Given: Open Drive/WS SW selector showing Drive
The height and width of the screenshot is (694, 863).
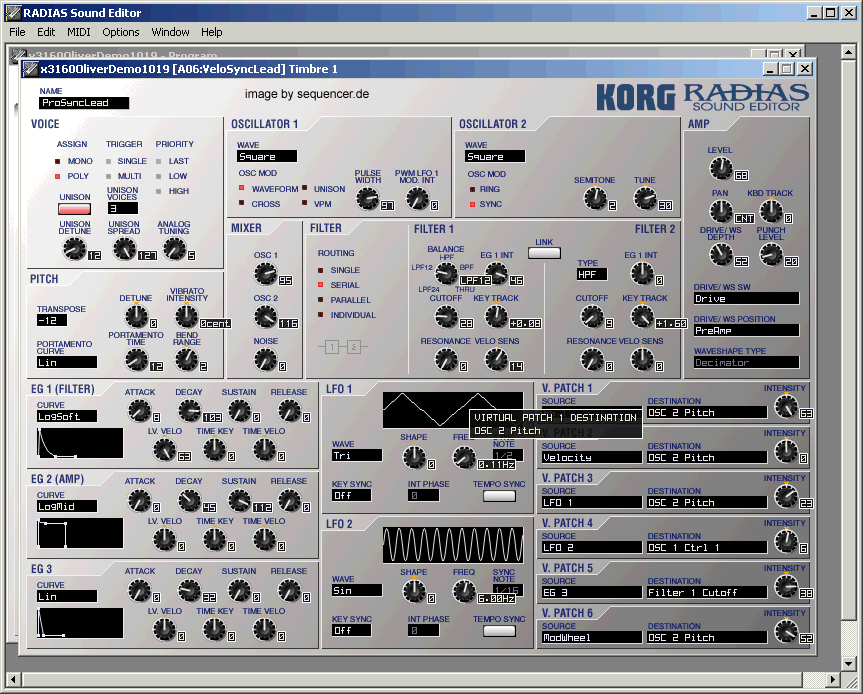Looking at the screenshot, I should tap(746, 298).
